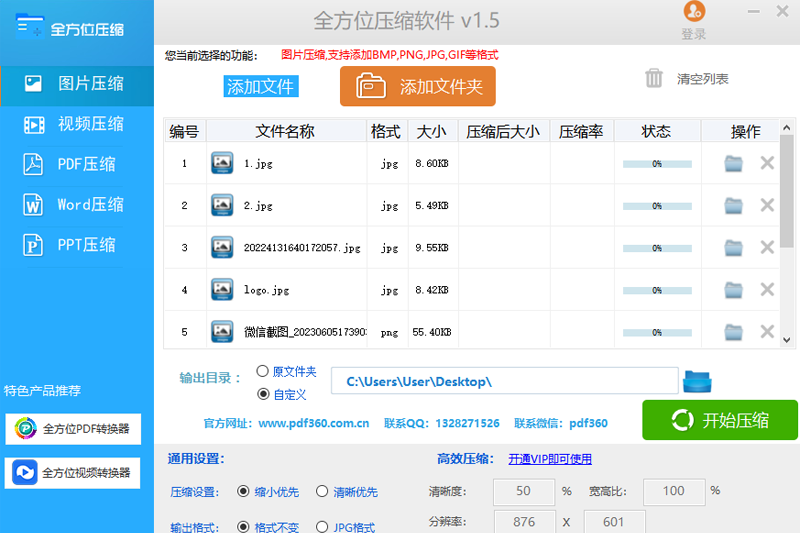The height and width of the screenshot is (533, 800).
Task: Open output folder for logo.jpg row
Action: click(x=734, y=290)
